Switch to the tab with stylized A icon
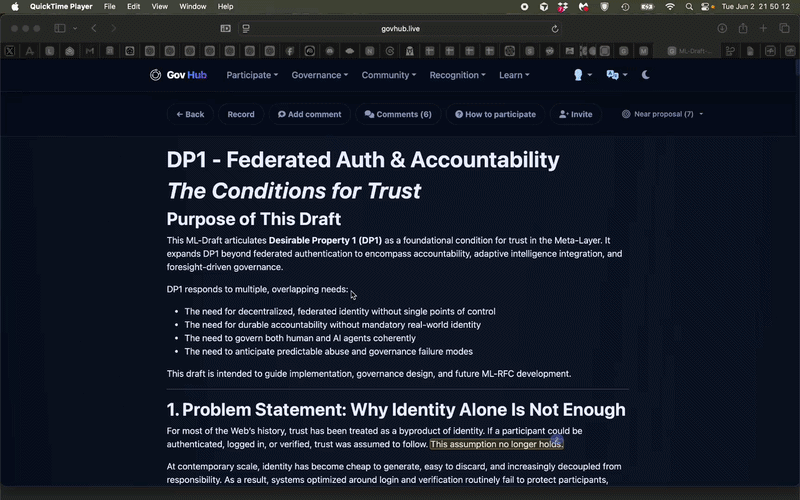This screenshot has height=500, width=800. (30, 51)
